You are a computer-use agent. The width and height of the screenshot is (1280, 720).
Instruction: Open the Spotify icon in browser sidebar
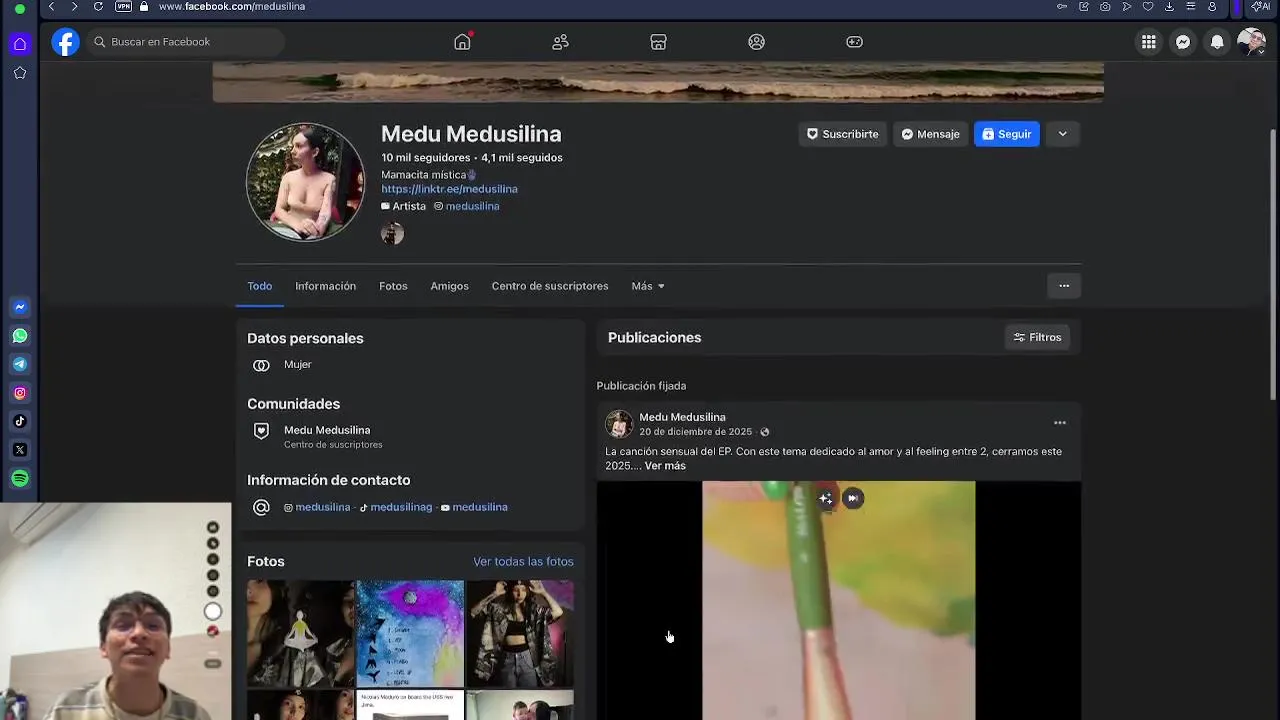click(x=20, y=479)
